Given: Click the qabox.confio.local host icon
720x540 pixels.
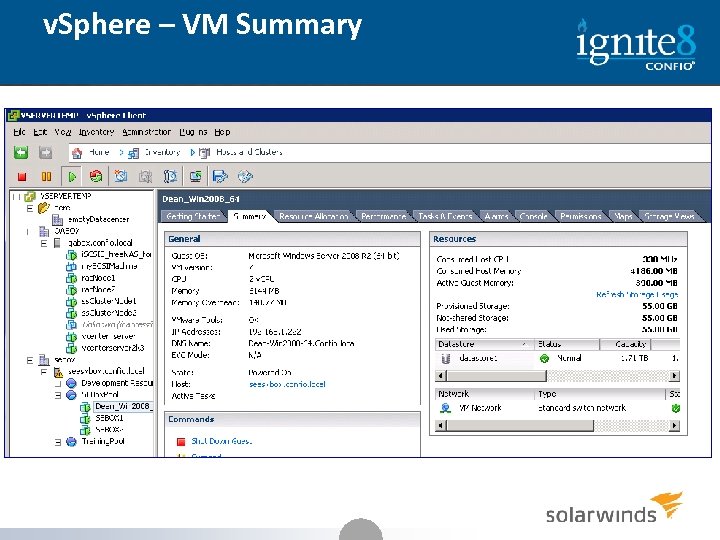Looking at the screenshot, I should pos(57,243).
